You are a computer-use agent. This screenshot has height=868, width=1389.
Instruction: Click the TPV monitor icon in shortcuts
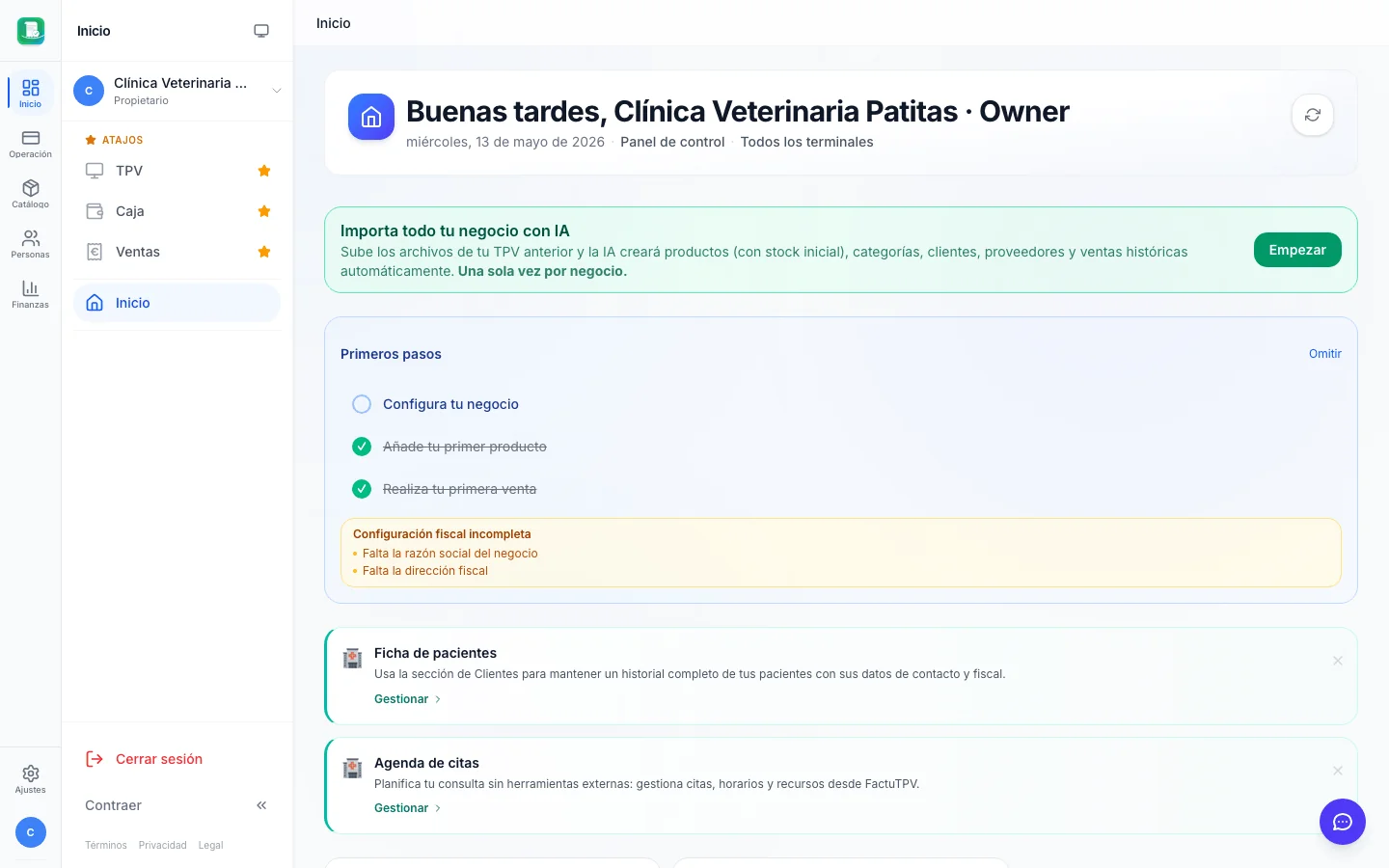[95, 171]
